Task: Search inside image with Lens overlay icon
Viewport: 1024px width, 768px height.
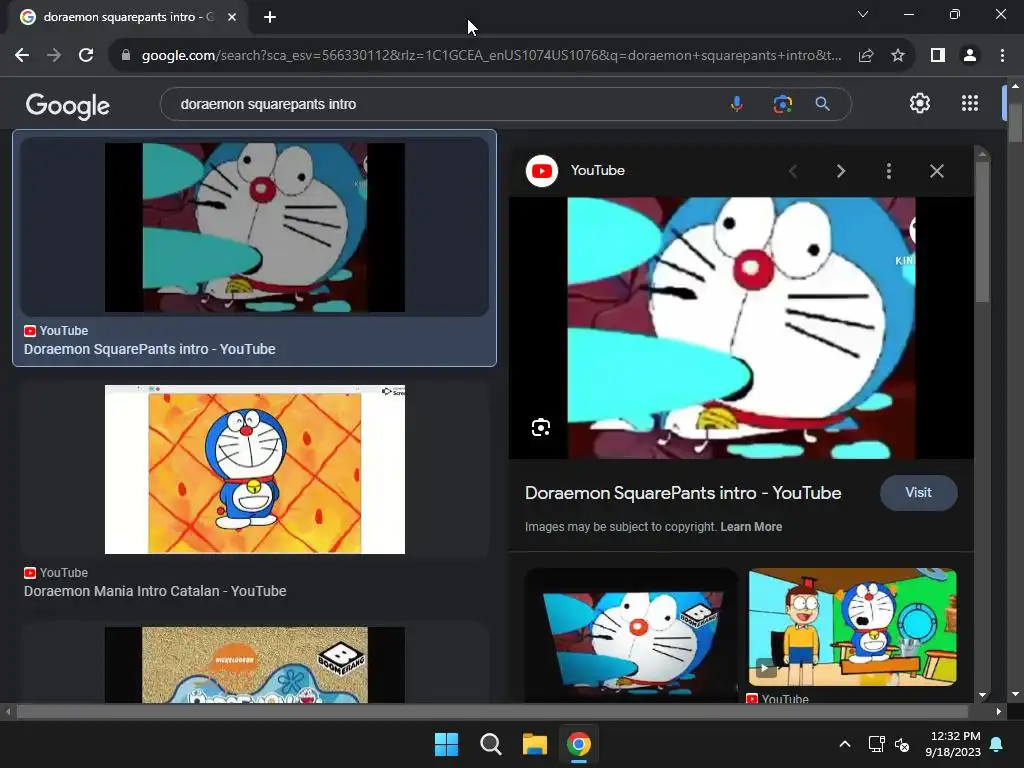Action: [541, 428]
